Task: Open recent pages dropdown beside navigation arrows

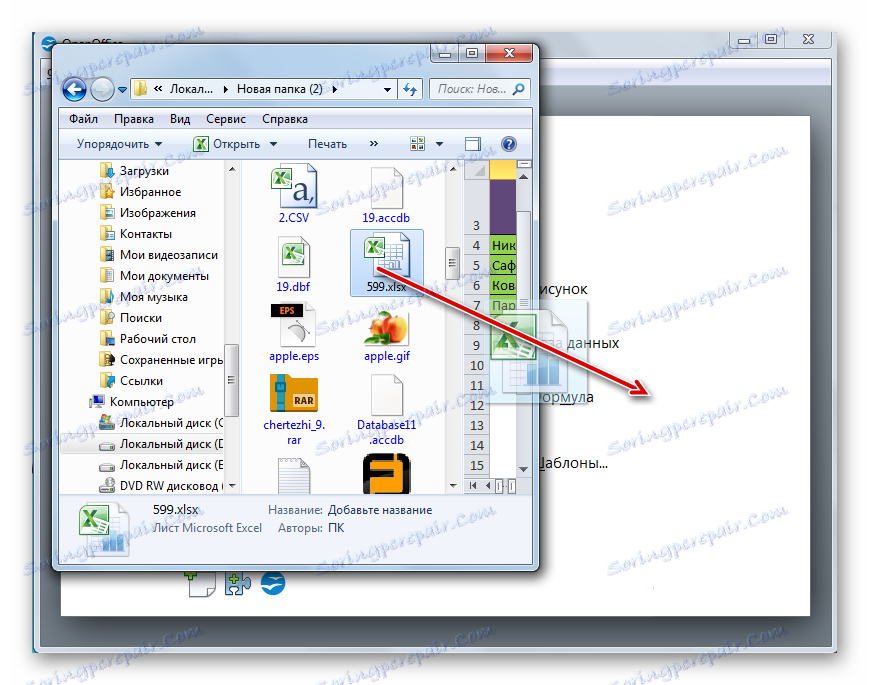Action: point(122,89)
